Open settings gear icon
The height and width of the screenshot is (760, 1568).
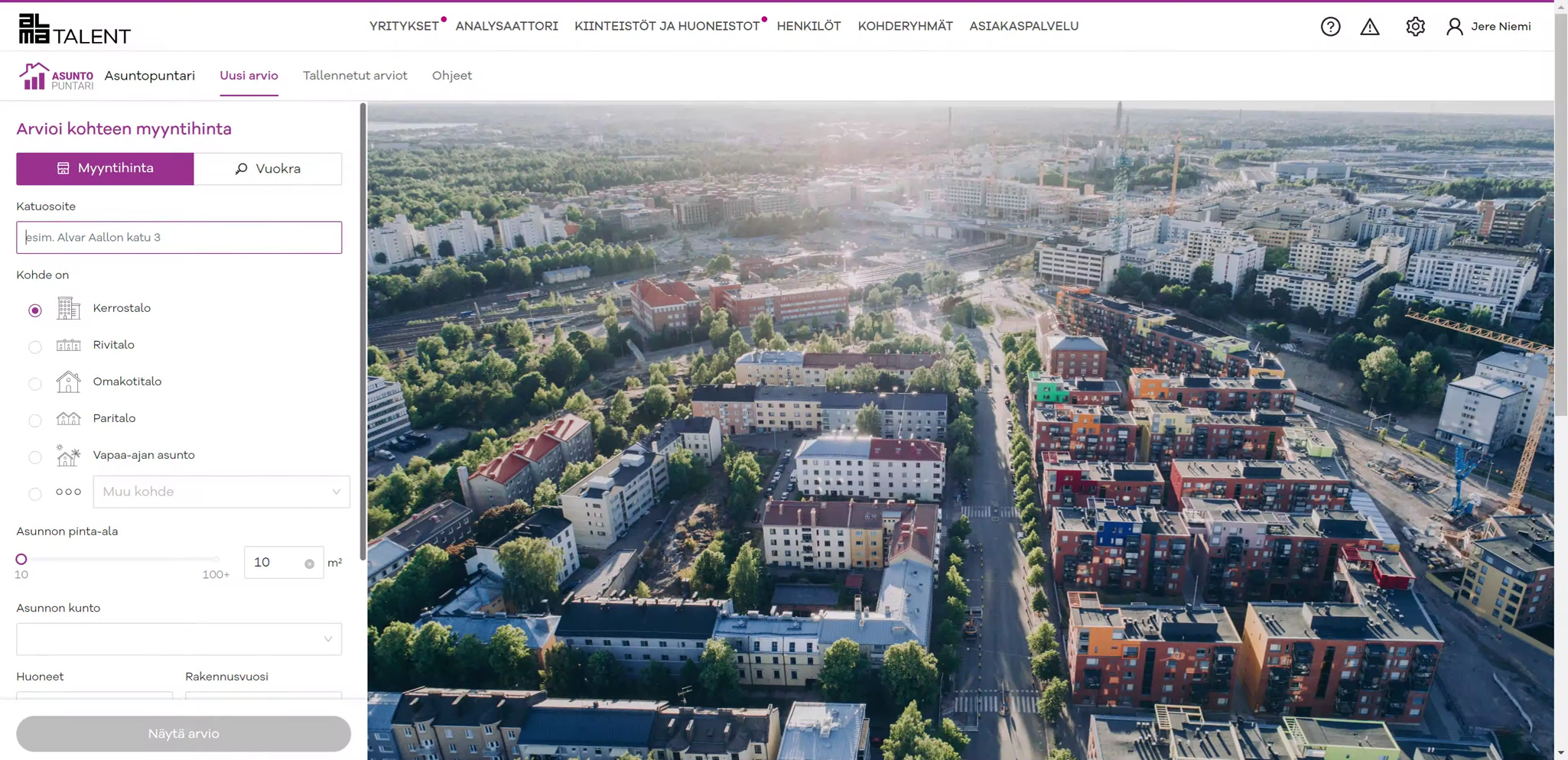coord(1415,27)
